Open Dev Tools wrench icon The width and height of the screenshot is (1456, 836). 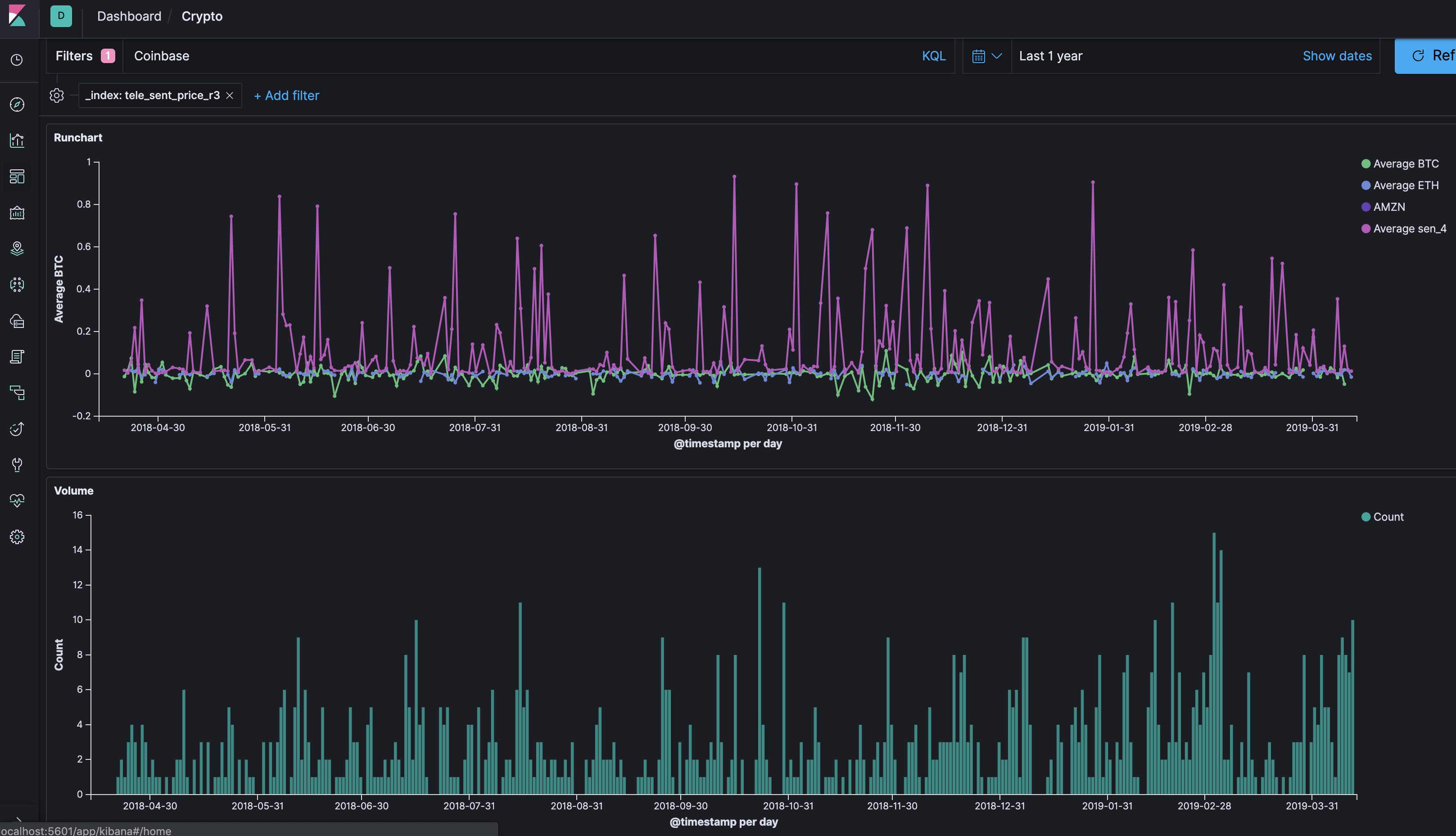click(x=17, y=464)
